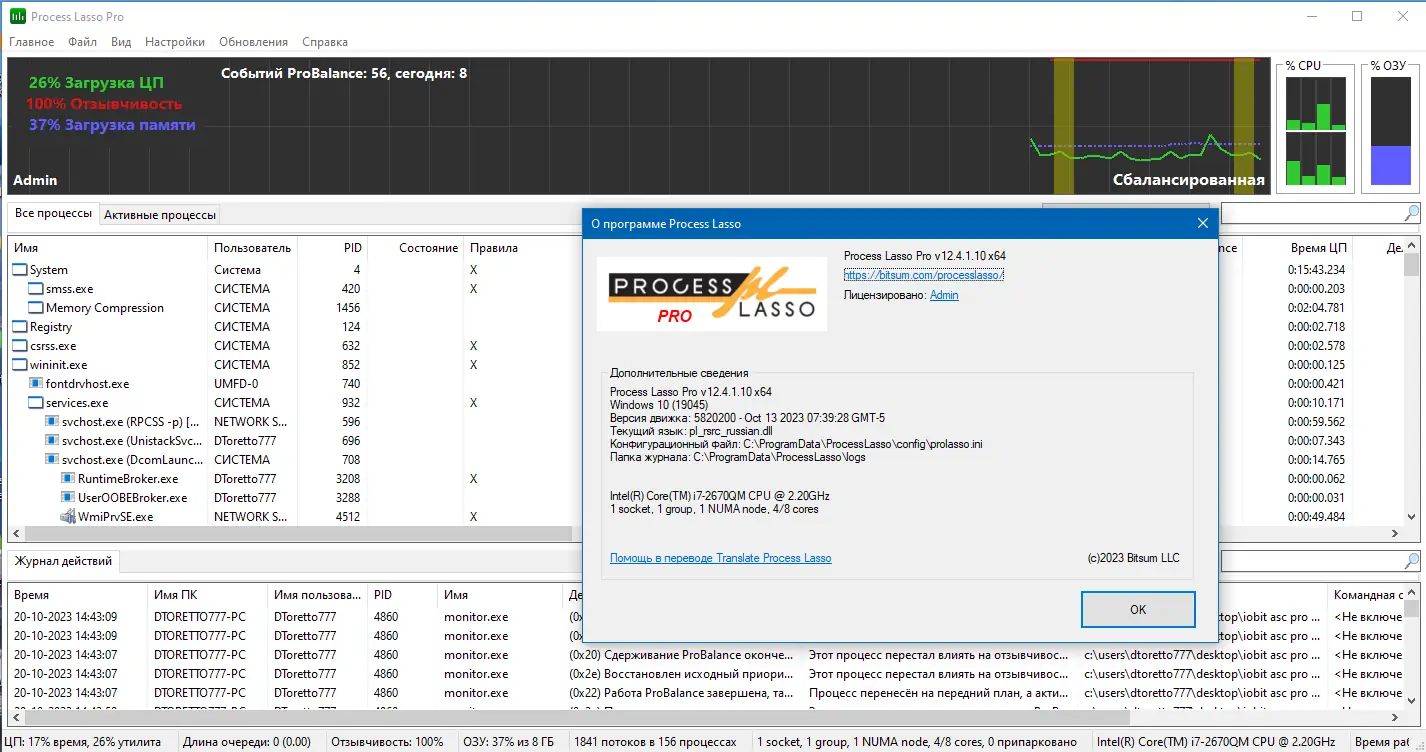Click the Версия движка line in About dialog
This screenshot has height=752, width=1426.
pos(749,418)
